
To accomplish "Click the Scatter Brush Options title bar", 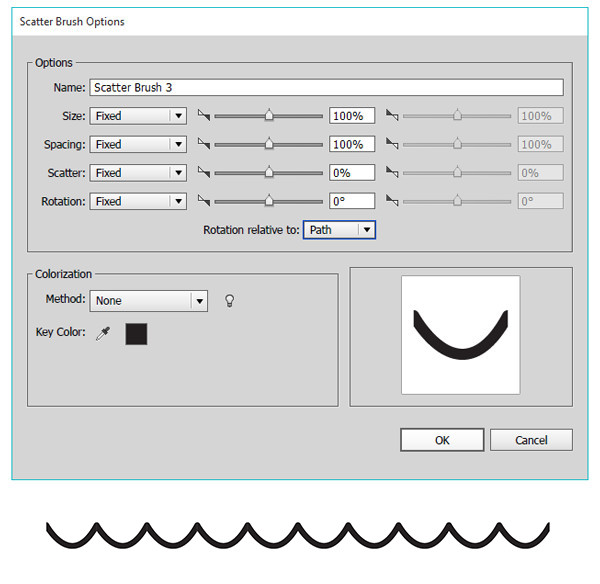I will pyautogui.click(x=300, y=22).
